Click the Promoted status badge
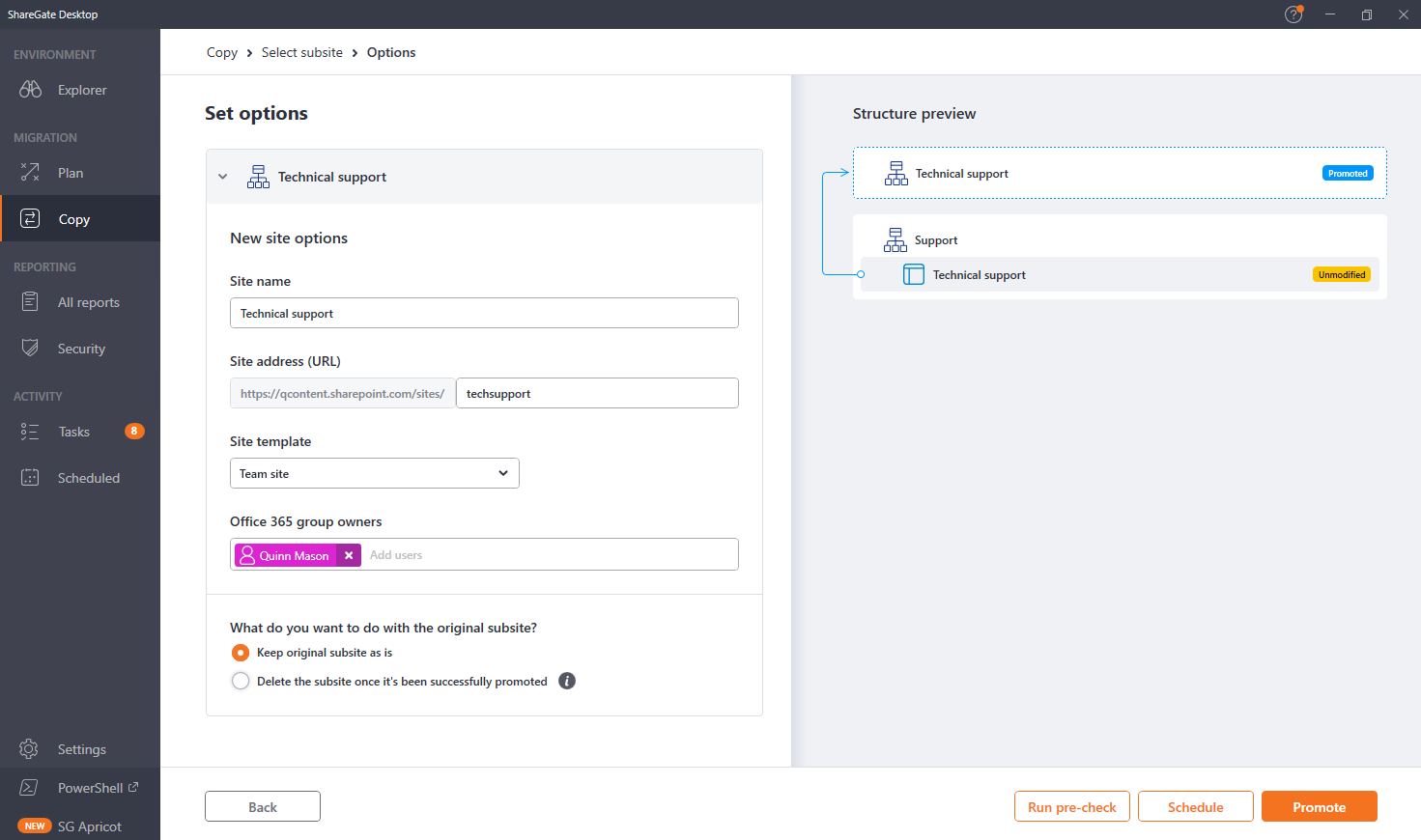Screen dimensions: 1421x840 [x=1348, y=174]
